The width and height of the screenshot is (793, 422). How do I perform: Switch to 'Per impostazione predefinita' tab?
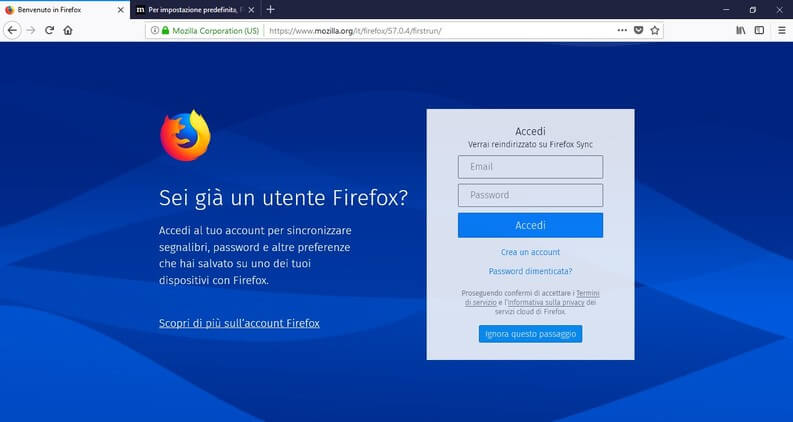[196, 10]
